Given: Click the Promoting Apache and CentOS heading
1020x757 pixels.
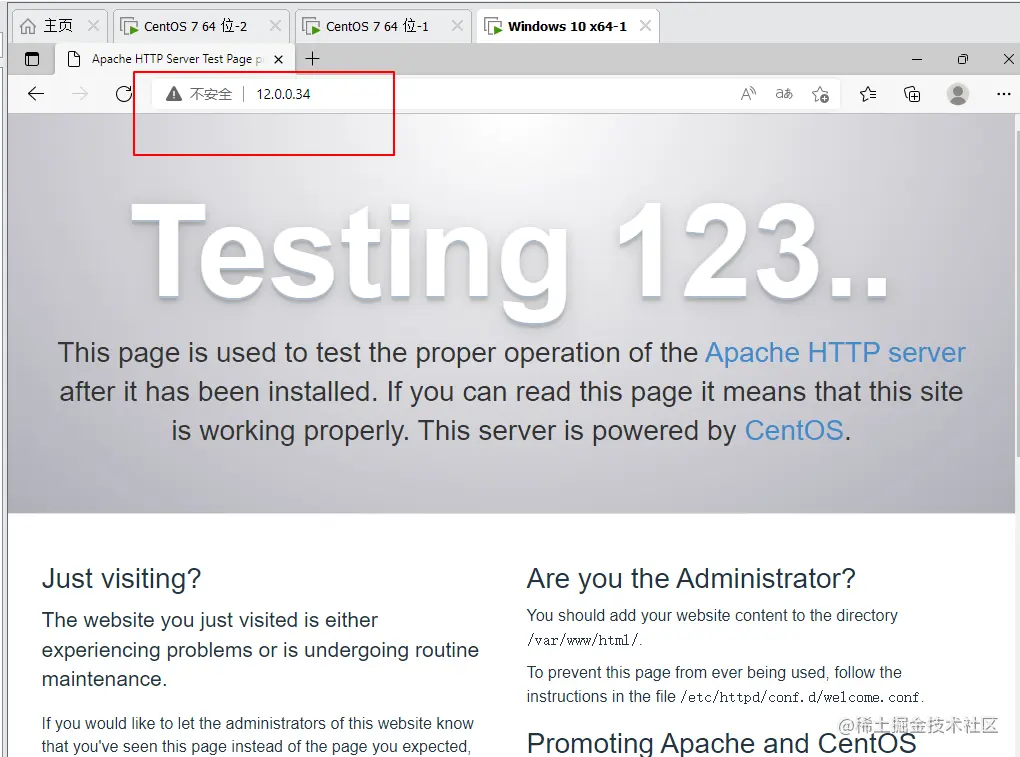Looking at the screenshot, I should tap(721, 743).
